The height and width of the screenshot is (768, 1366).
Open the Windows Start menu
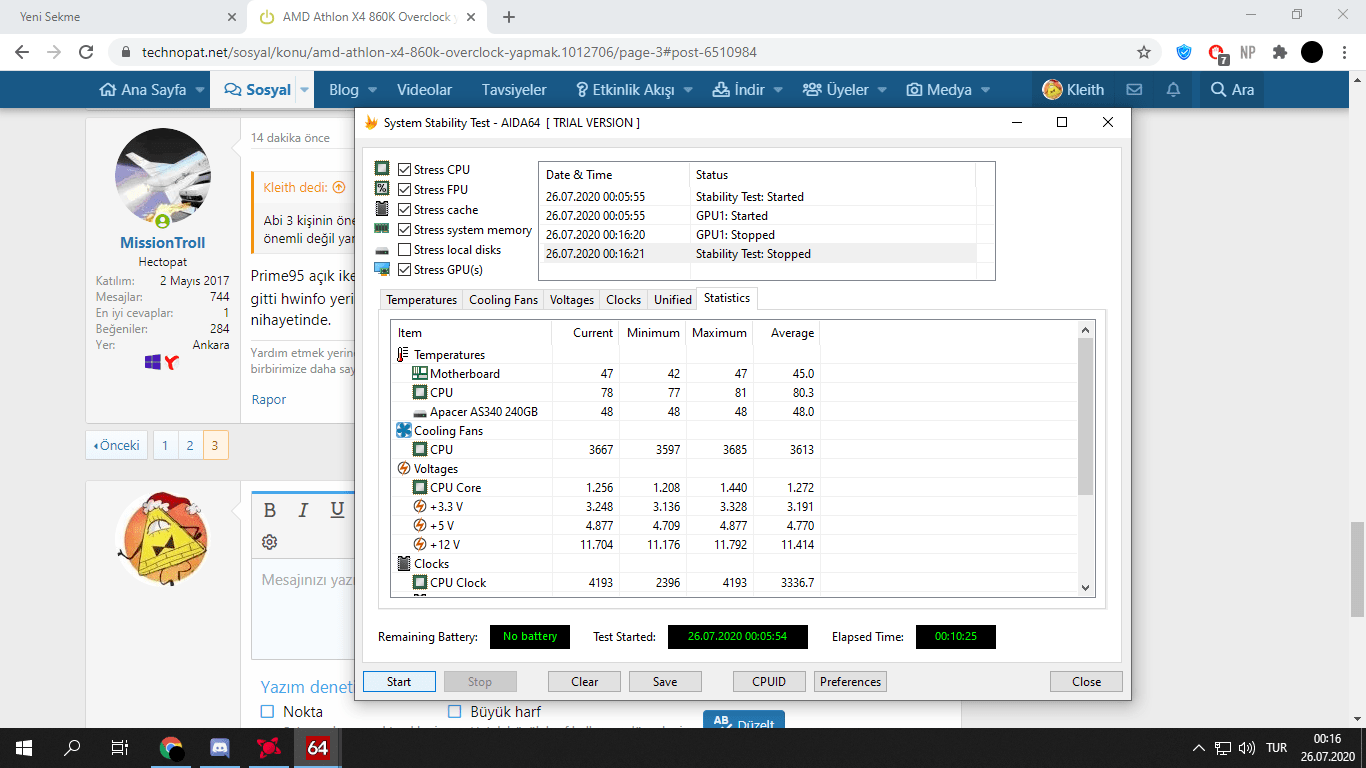[24, 747]
